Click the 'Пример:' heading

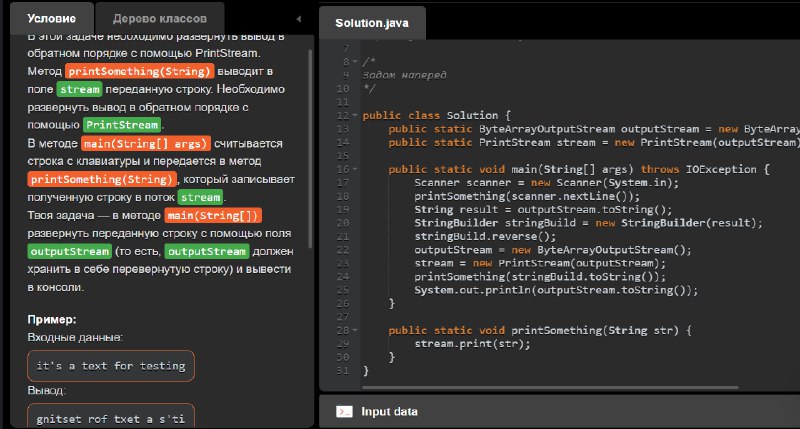coord(52,319)
